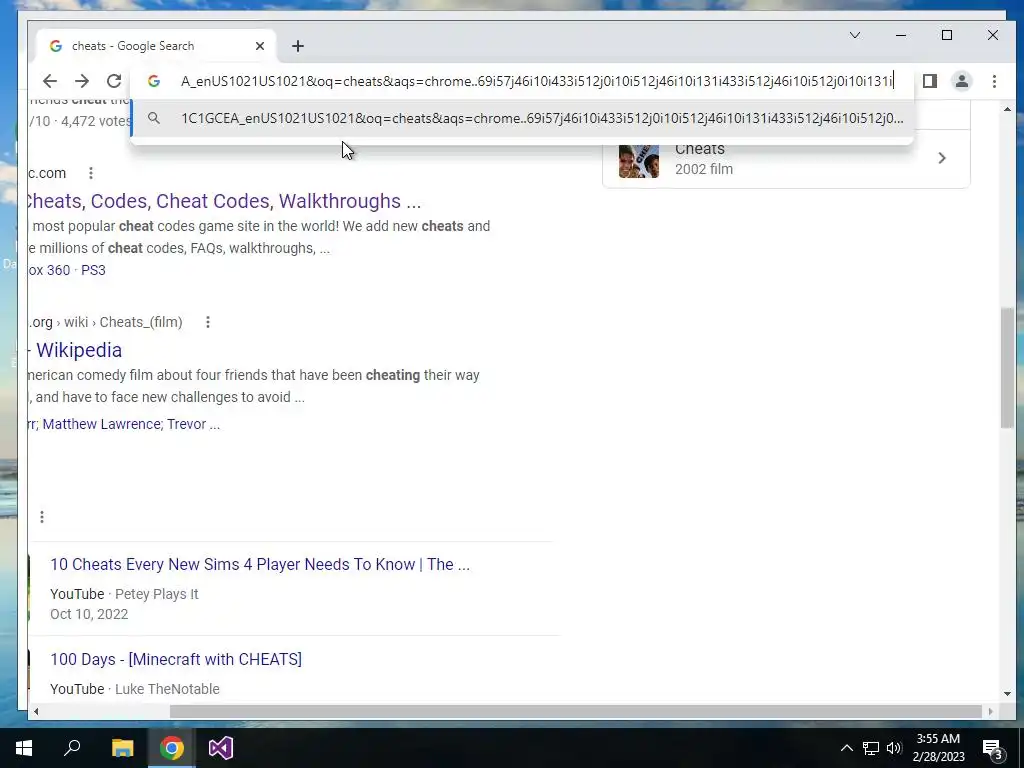Image resolution: width=1024 pixels, height=768 pixels.
Task: Click the Google icon in address bar
Action: point(154,81)
